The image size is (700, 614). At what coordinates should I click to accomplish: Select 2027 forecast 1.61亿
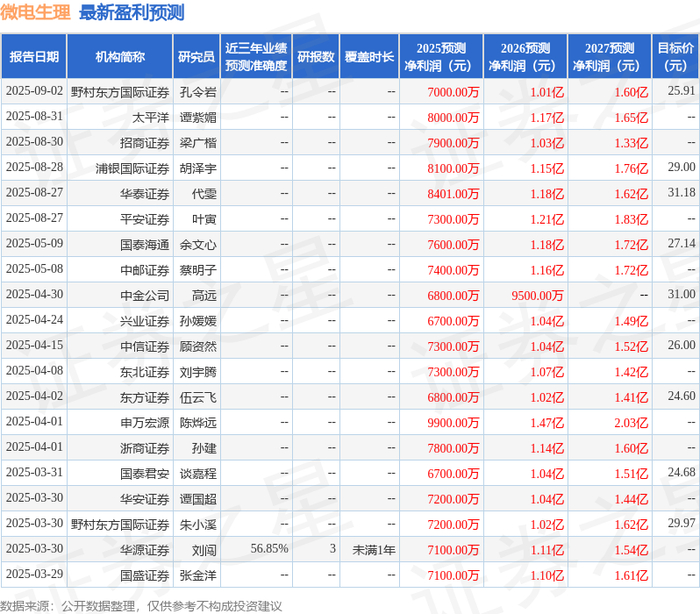631,576
